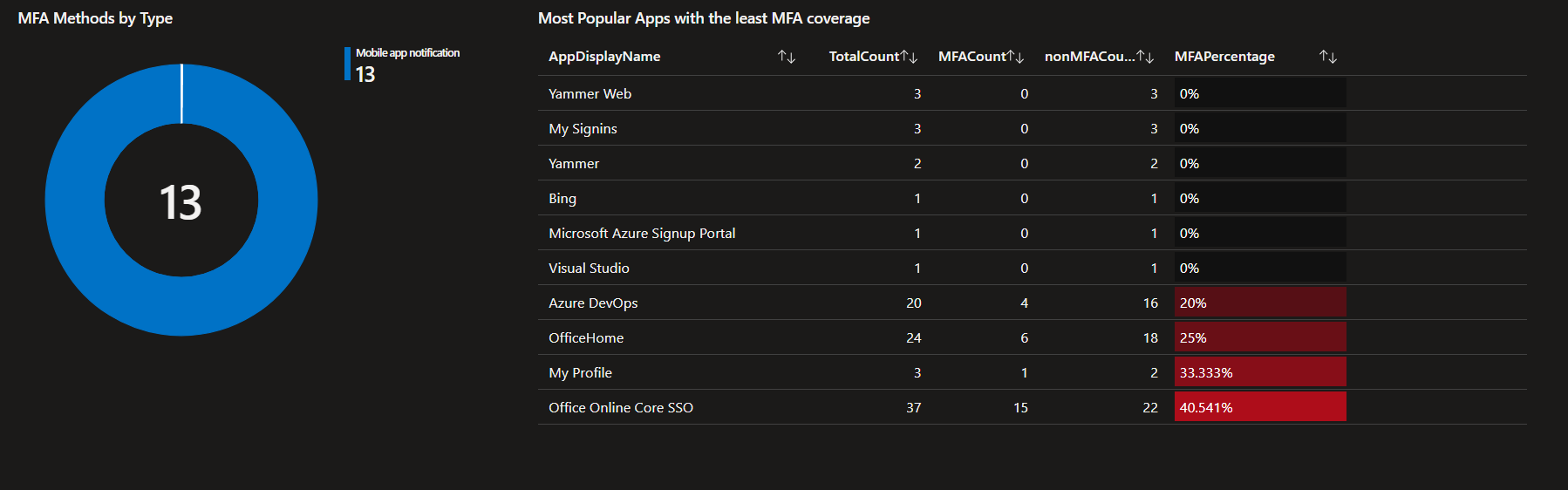1568x490 pixels.
Task: Sort by TotalCount column arrows
Action: [909, 57]
